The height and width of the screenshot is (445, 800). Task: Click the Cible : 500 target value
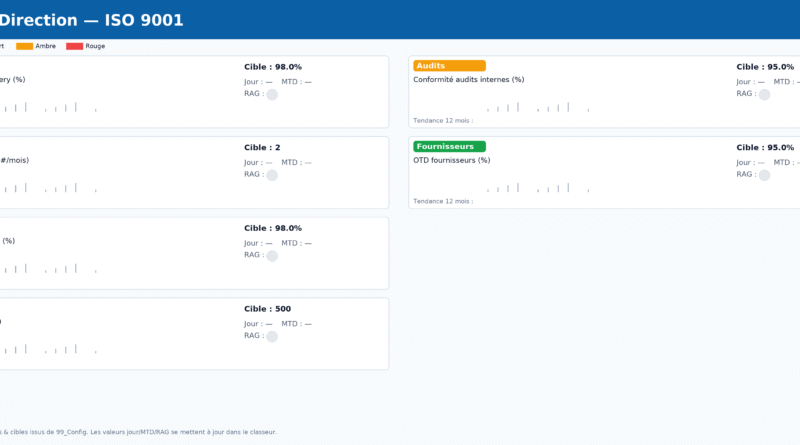coord(267,309)
